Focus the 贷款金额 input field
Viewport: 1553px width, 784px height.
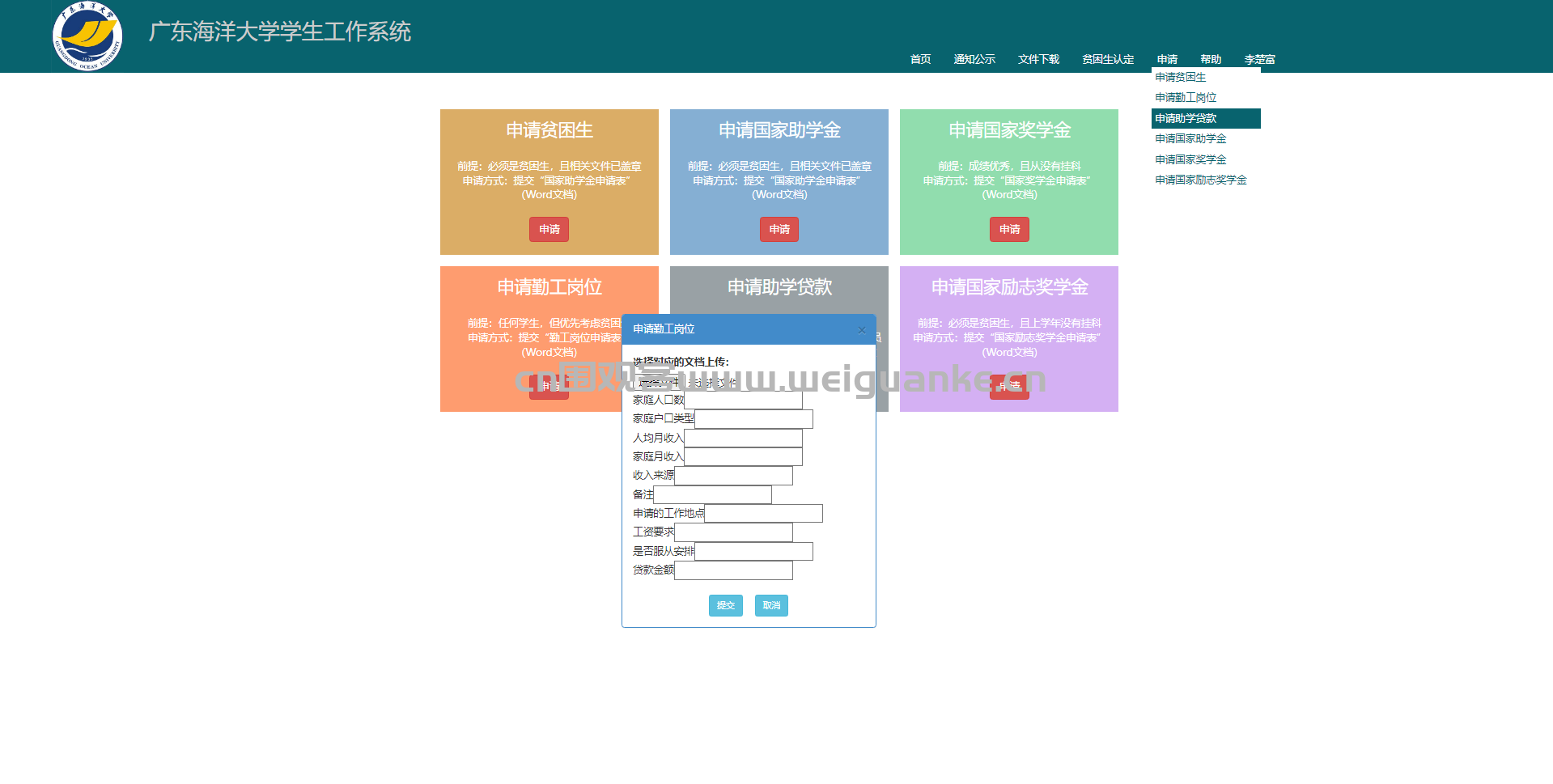[x=733, y=570]
